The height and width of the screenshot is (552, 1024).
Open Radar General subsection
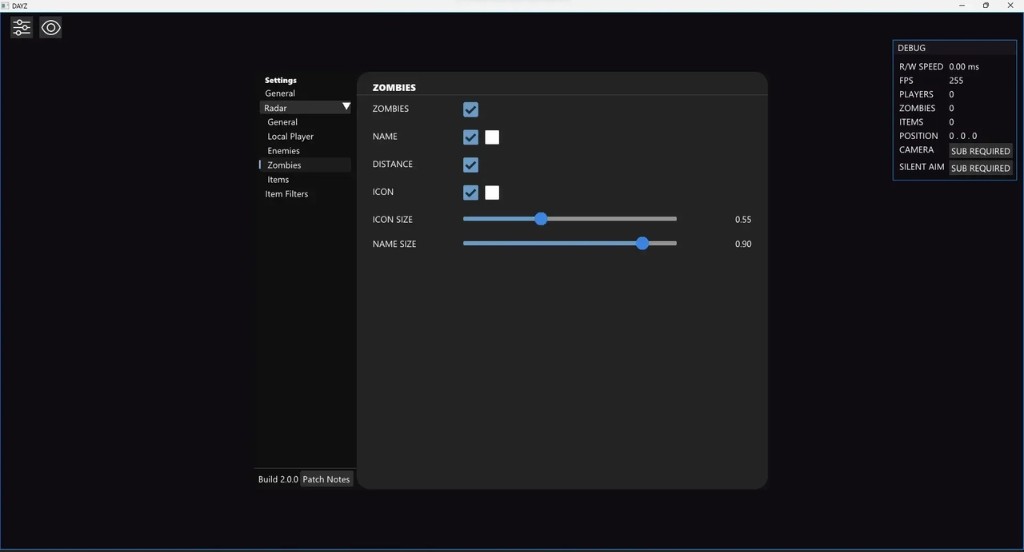pos(282,122)
